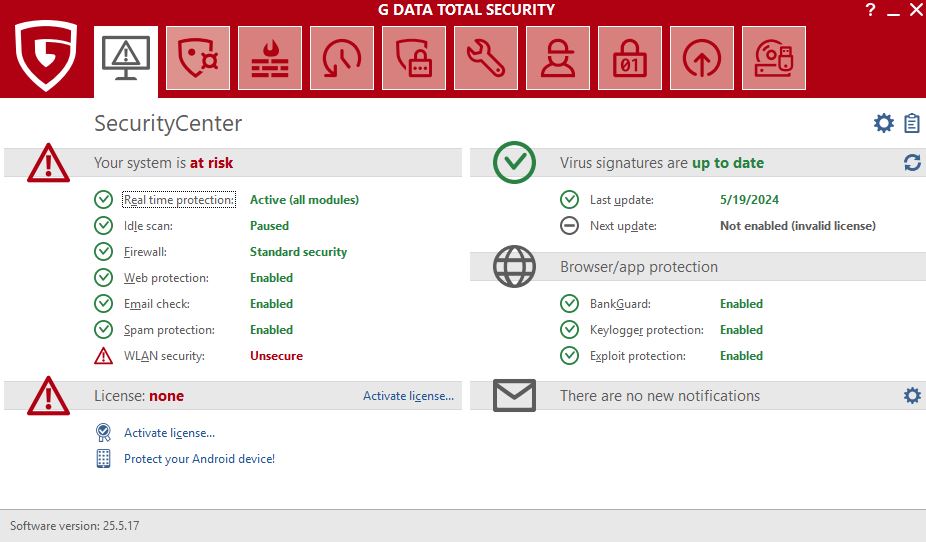This screenshot has height=542, width=926.
Task: Refresh virus signatures with update icon
Action: point(912,162)
